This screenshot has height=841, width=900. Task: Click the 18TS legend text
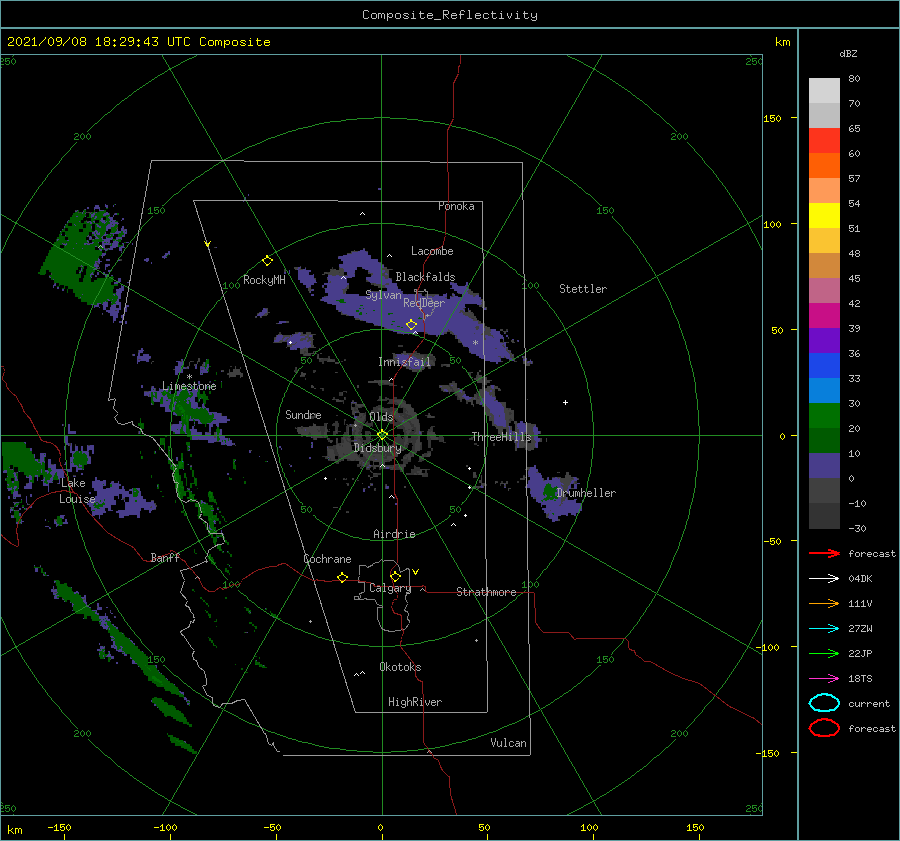tap(860, 679)
